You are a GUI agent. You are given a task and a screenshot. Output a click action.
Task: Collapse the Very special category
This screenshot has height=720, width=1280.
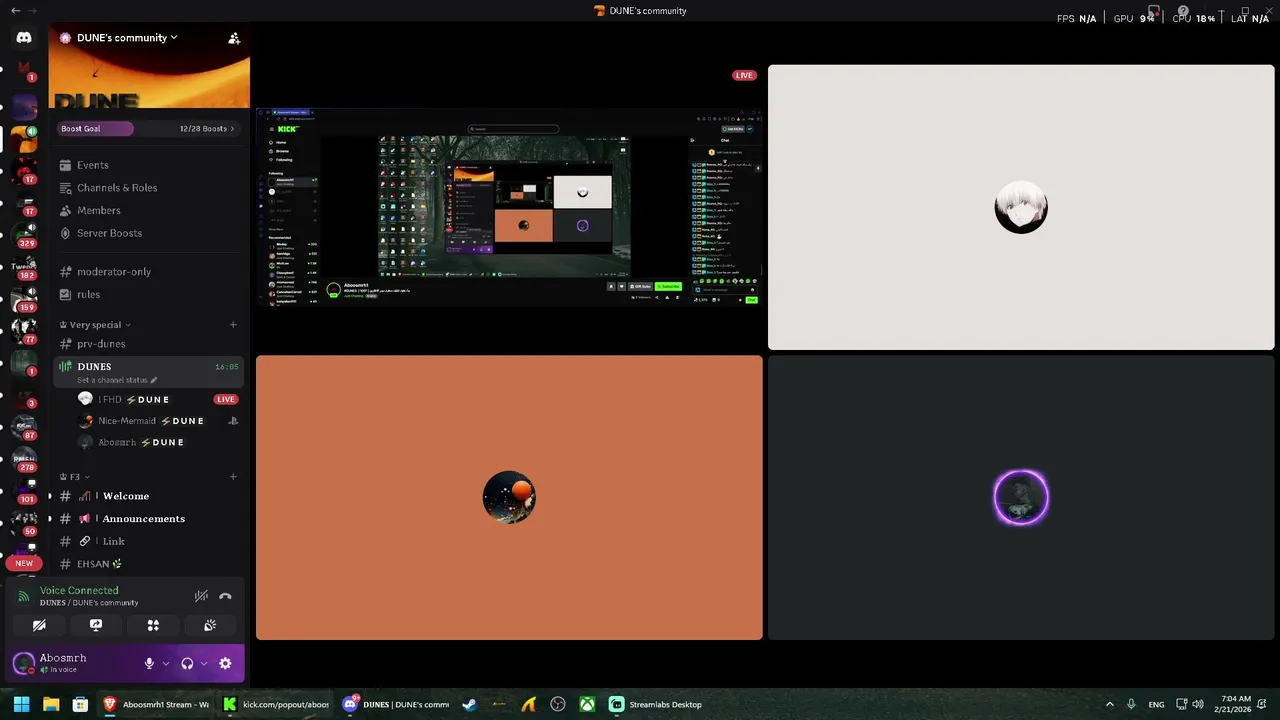tap(96, 325)
